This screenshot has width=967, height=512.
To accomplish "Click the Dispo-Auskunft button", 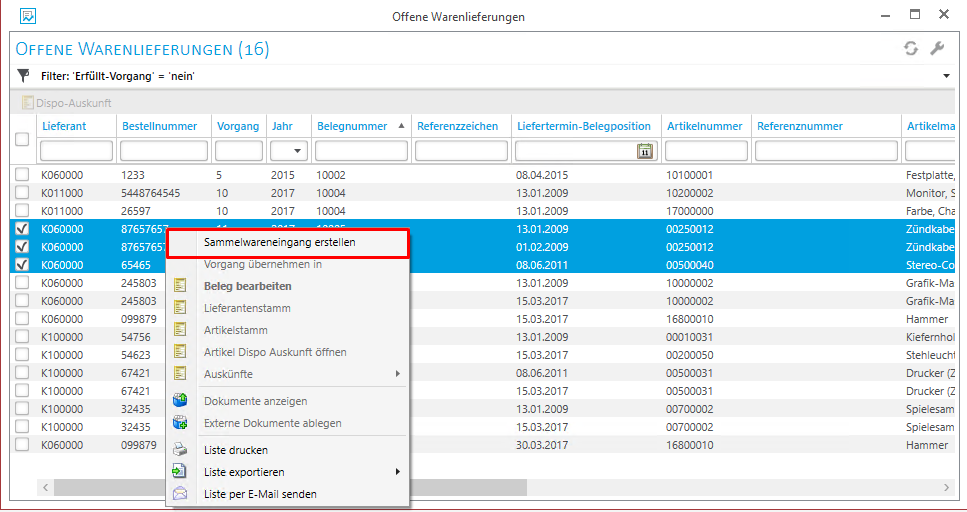I will click(66, 103).
